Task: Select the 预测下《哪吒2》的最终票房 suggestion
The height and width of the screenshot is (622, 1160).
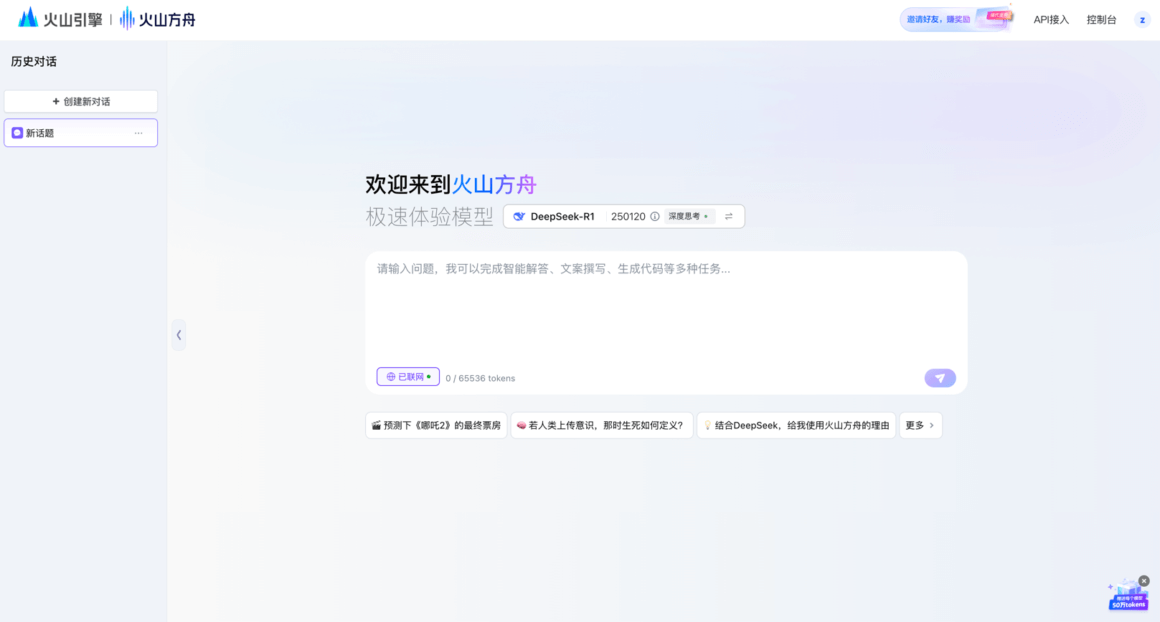Action: point(436,425)
